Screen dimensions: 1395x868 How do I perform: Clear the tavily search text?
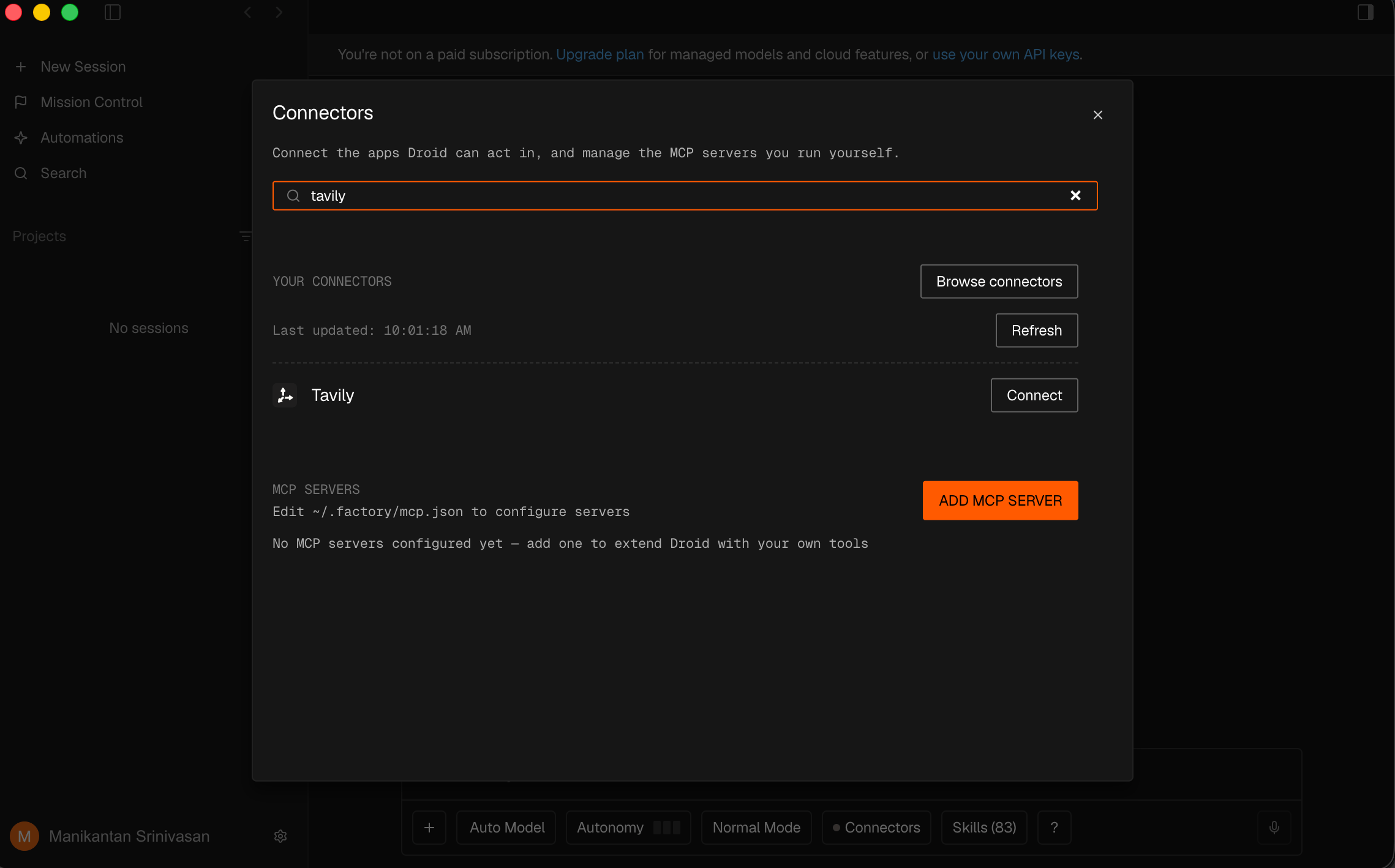tap(1075, 195)
